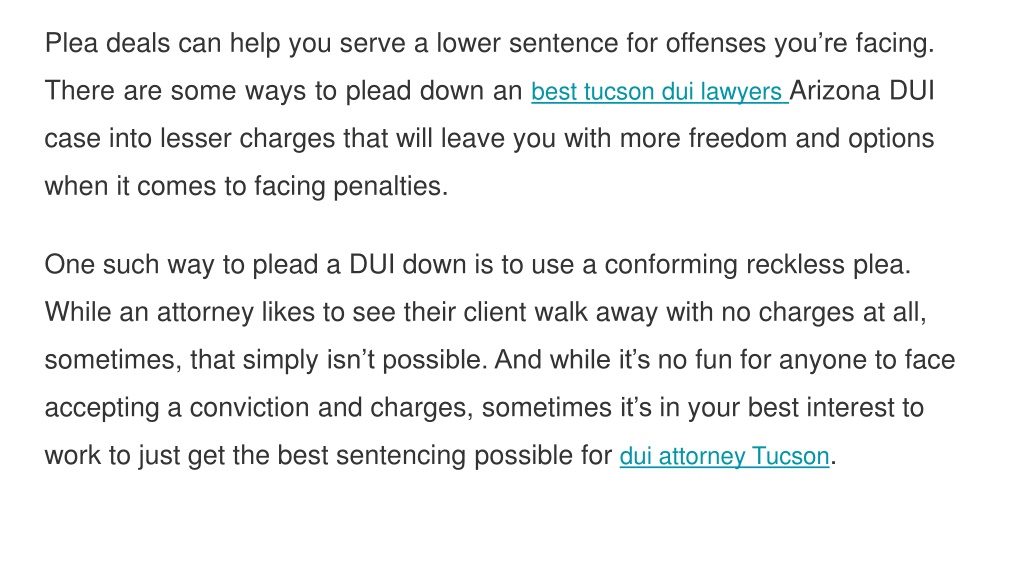Image resolution: width=1024 pixels, height=576 pixels.
Task: Click the words 'offenses you're facing'
Action: pos(800,44)
